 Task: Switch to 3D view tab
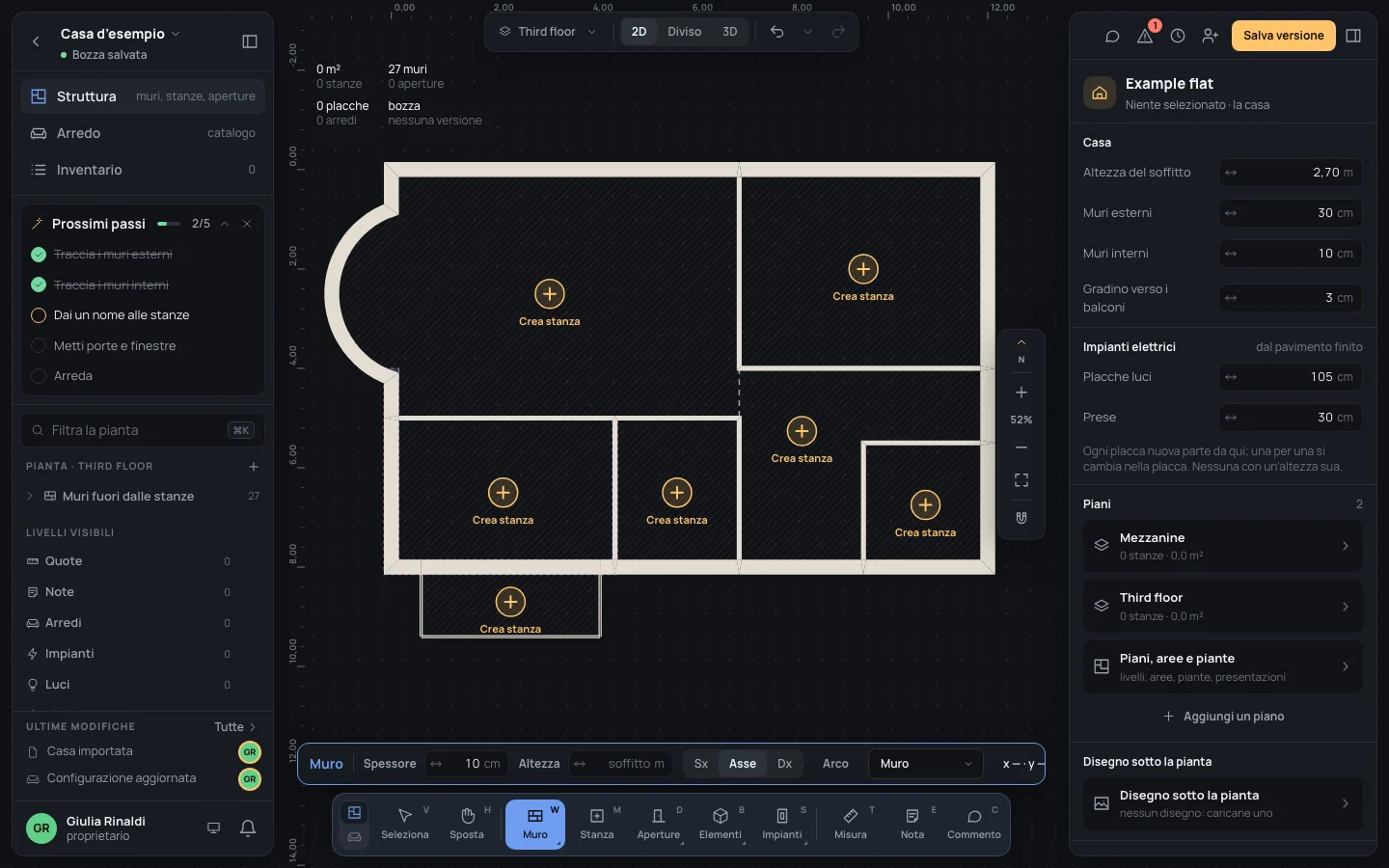(x=730, y=32)
